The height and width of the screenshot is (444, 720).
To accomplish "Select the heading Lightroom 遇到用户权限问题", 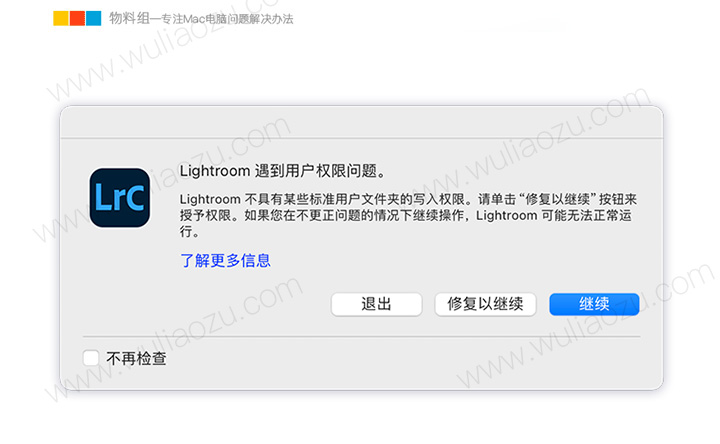I will [x=282, y=171].
